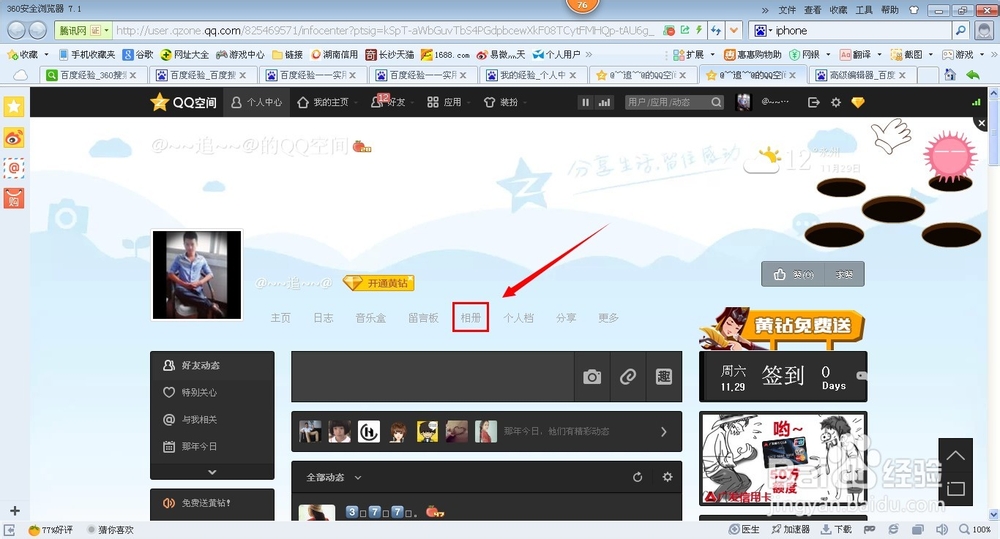Viewport: 1000px width, 539px height.
Task: Click the yellow diamond icon in top bar
Action: [858, 102]
